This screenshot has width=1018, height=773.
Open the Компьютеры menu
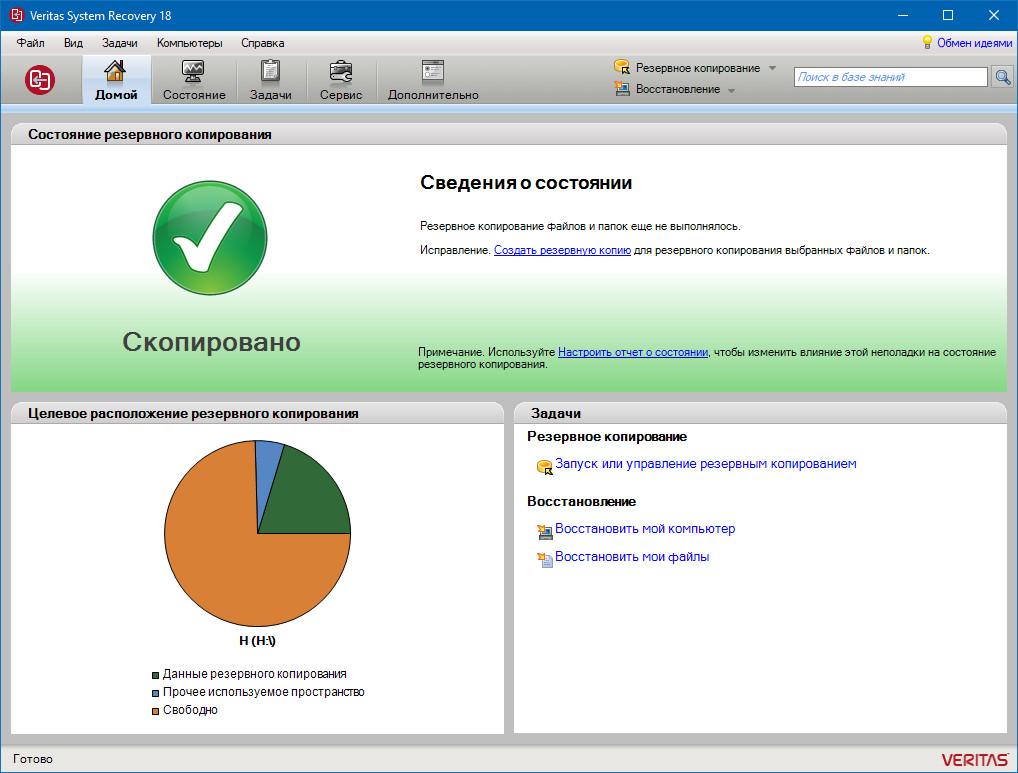(189, 43)
